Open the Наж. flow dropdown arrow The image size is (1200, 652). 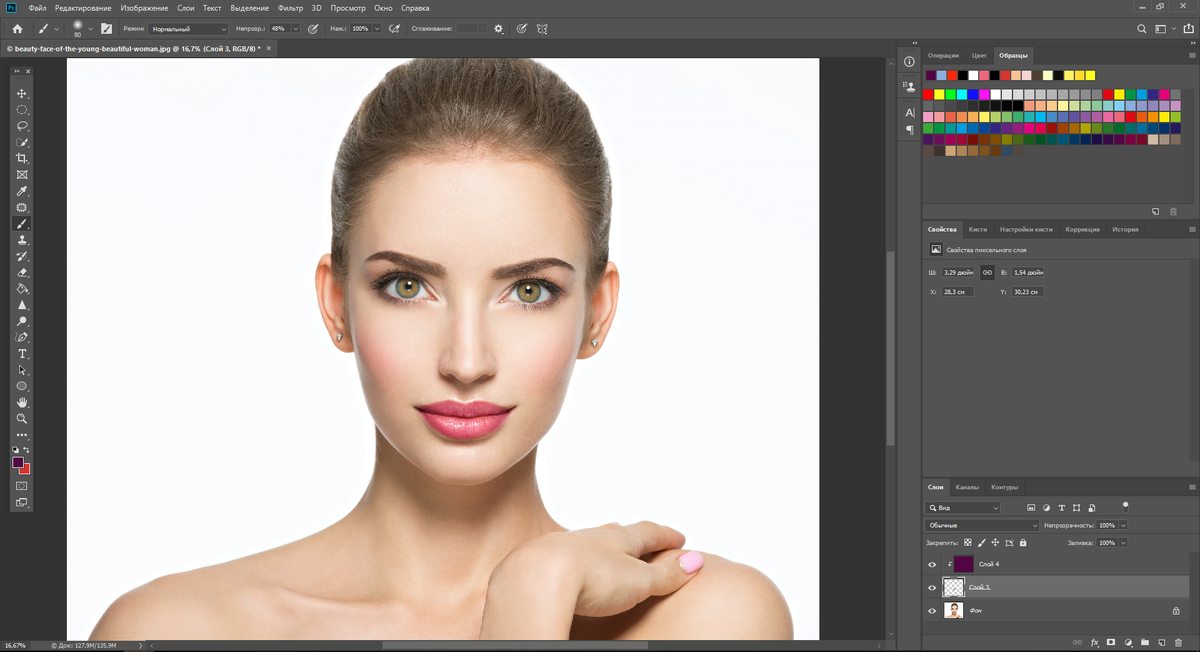pos(377,29)
